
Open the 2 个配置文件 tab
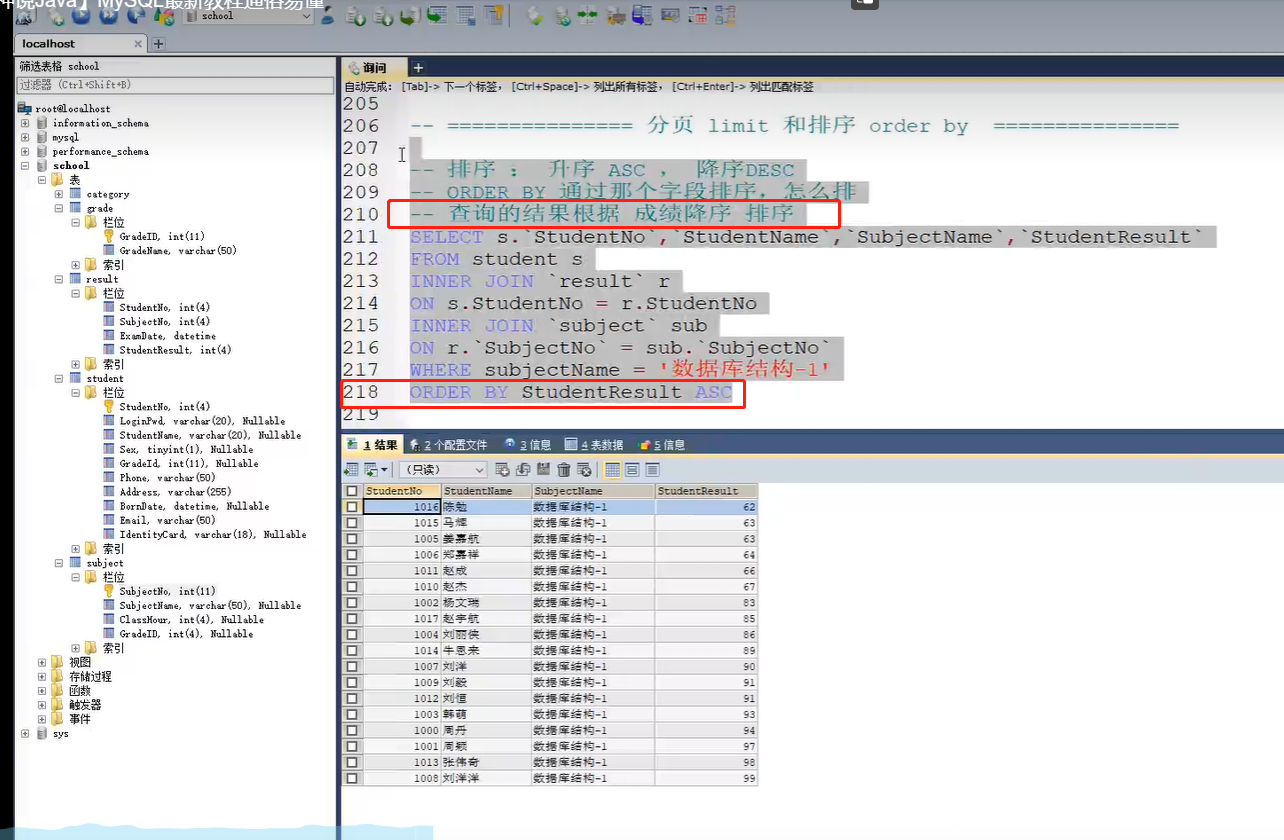click(x=448, y=445)
